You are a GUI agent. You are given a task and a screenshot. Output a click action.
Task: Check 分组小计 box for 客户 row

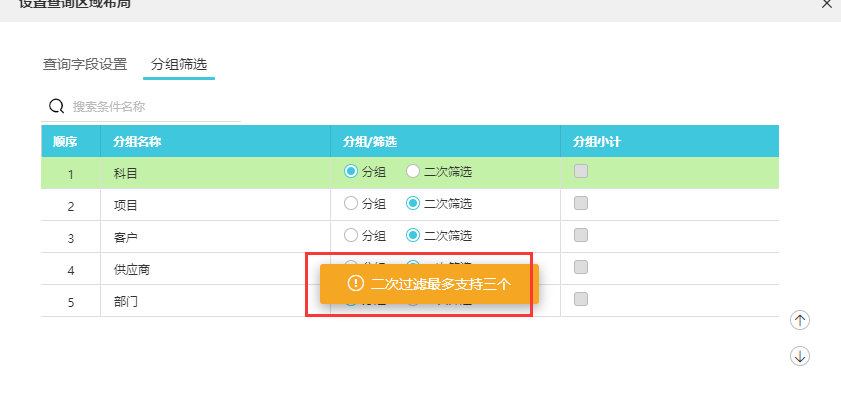(581, 235)
